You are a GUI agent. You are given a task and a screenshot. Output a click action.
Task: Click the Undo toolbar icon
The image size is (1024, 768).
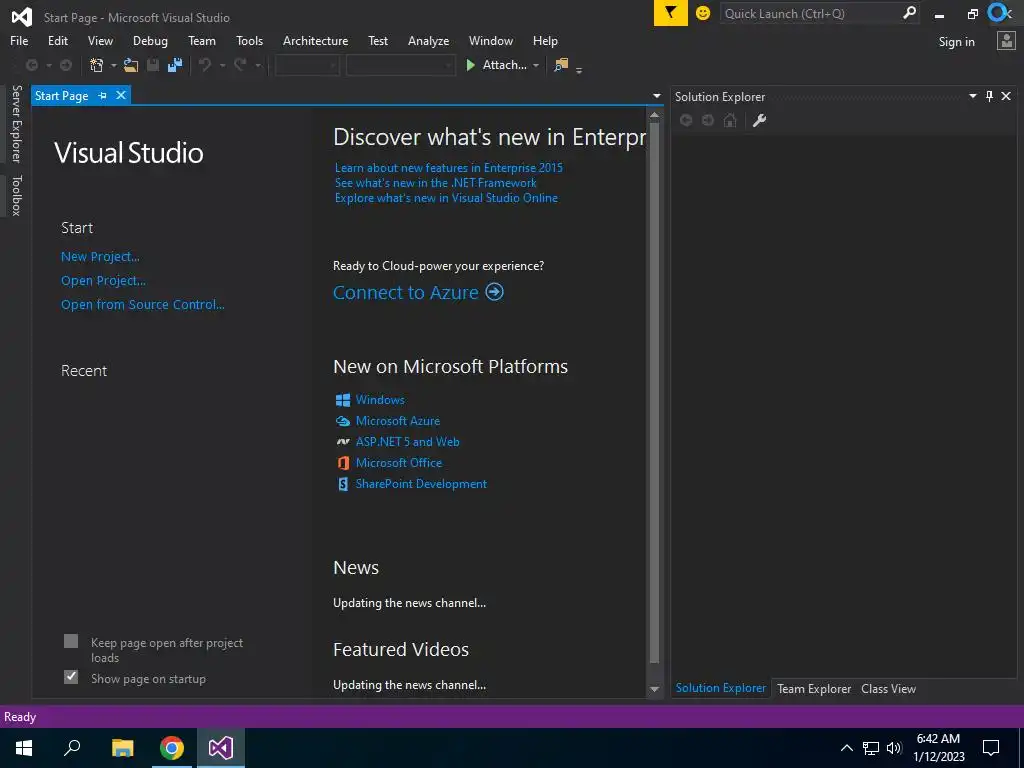(x=205, y=65)
